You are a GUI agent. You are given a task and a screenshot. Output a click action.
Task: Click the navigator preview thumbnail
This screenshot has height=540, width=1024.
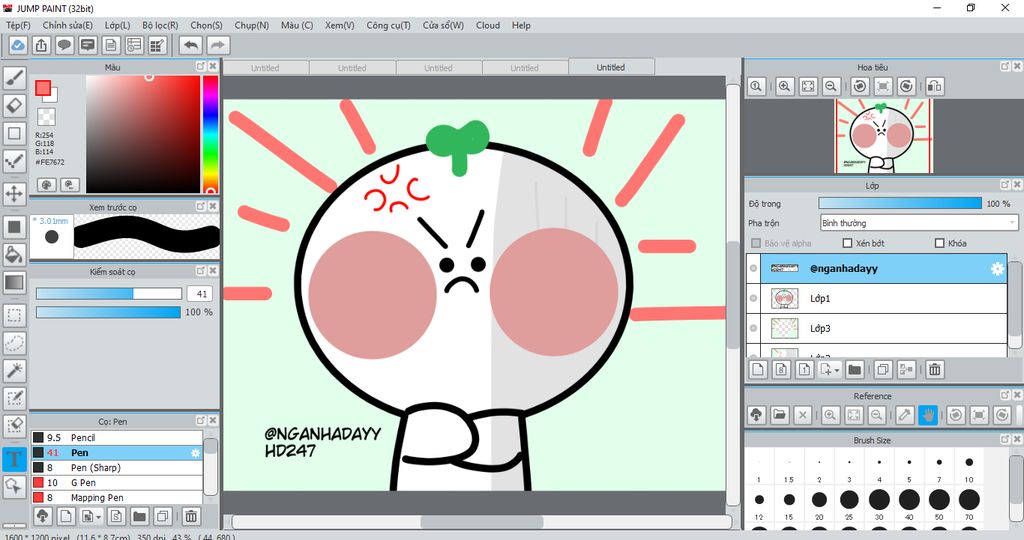[882, 136]
